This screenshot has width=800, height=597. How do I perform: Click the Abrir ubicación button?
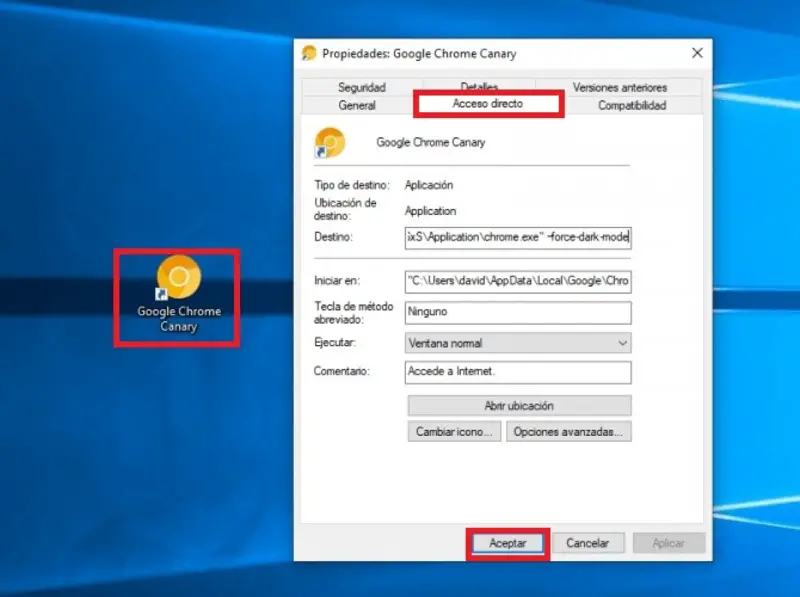[519, 406]
